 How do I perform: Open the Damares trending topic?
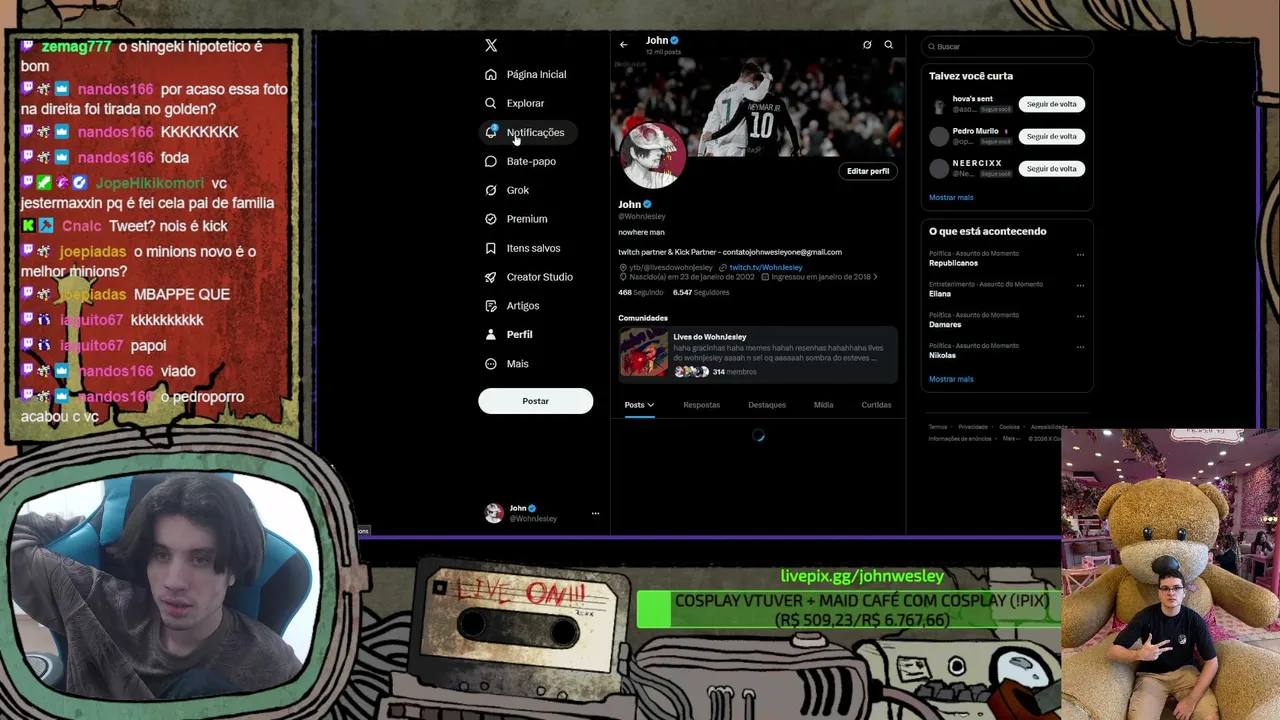[x=945, y=325]
